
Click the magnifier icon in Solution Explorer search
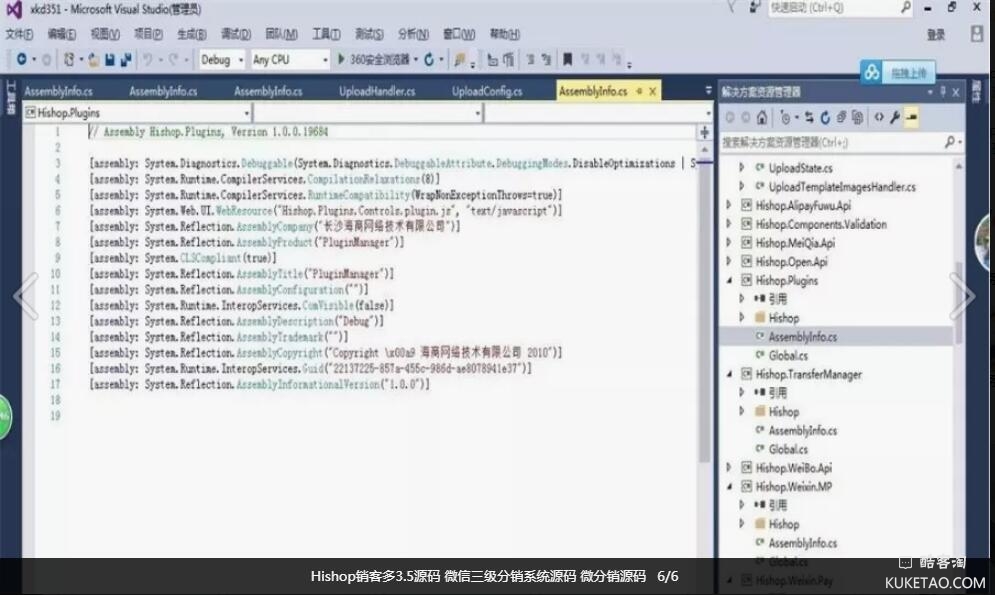pyautogui.click(x=950, y=142)
